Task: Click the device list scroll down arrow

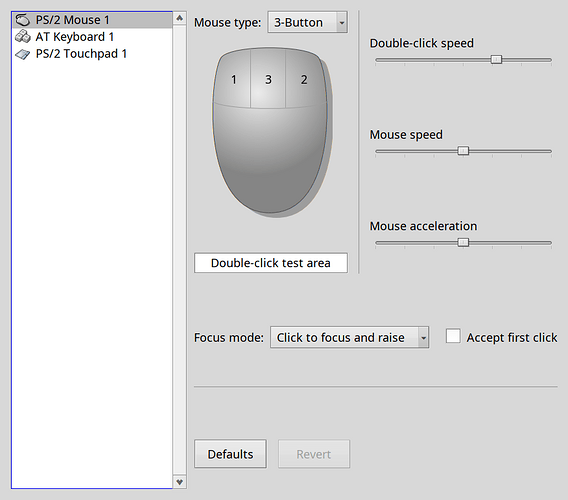Action: coord(179,482)
